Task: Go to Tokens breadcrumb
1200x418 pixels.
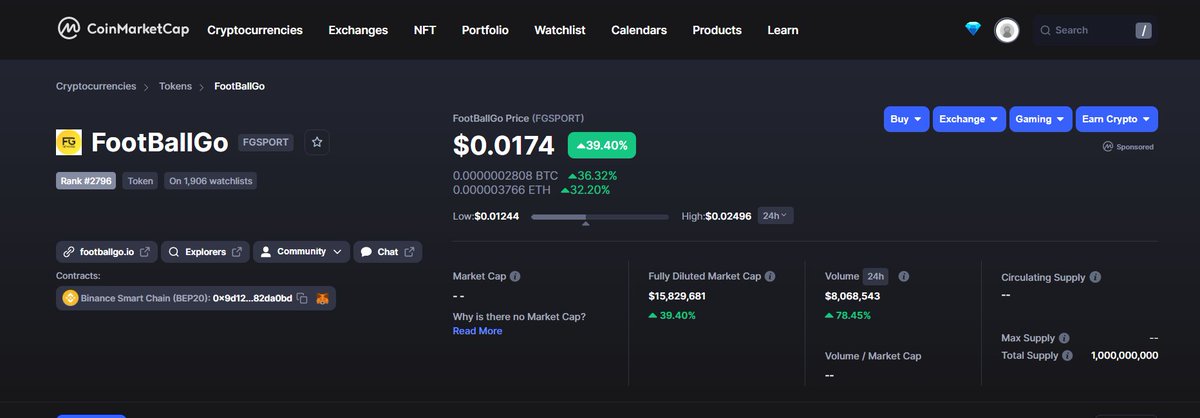Action: click(175, 86)
